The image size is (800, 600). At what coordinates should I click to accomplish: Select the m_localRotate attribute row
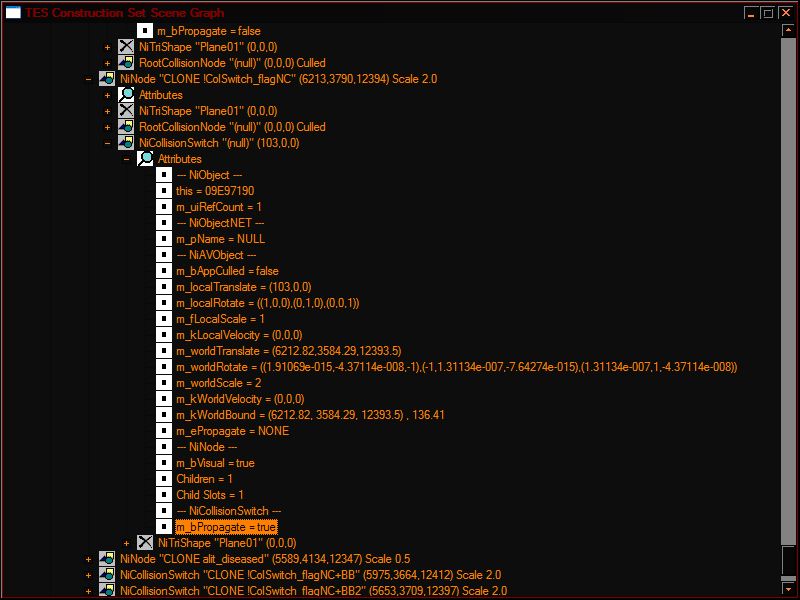pos(267,303)
